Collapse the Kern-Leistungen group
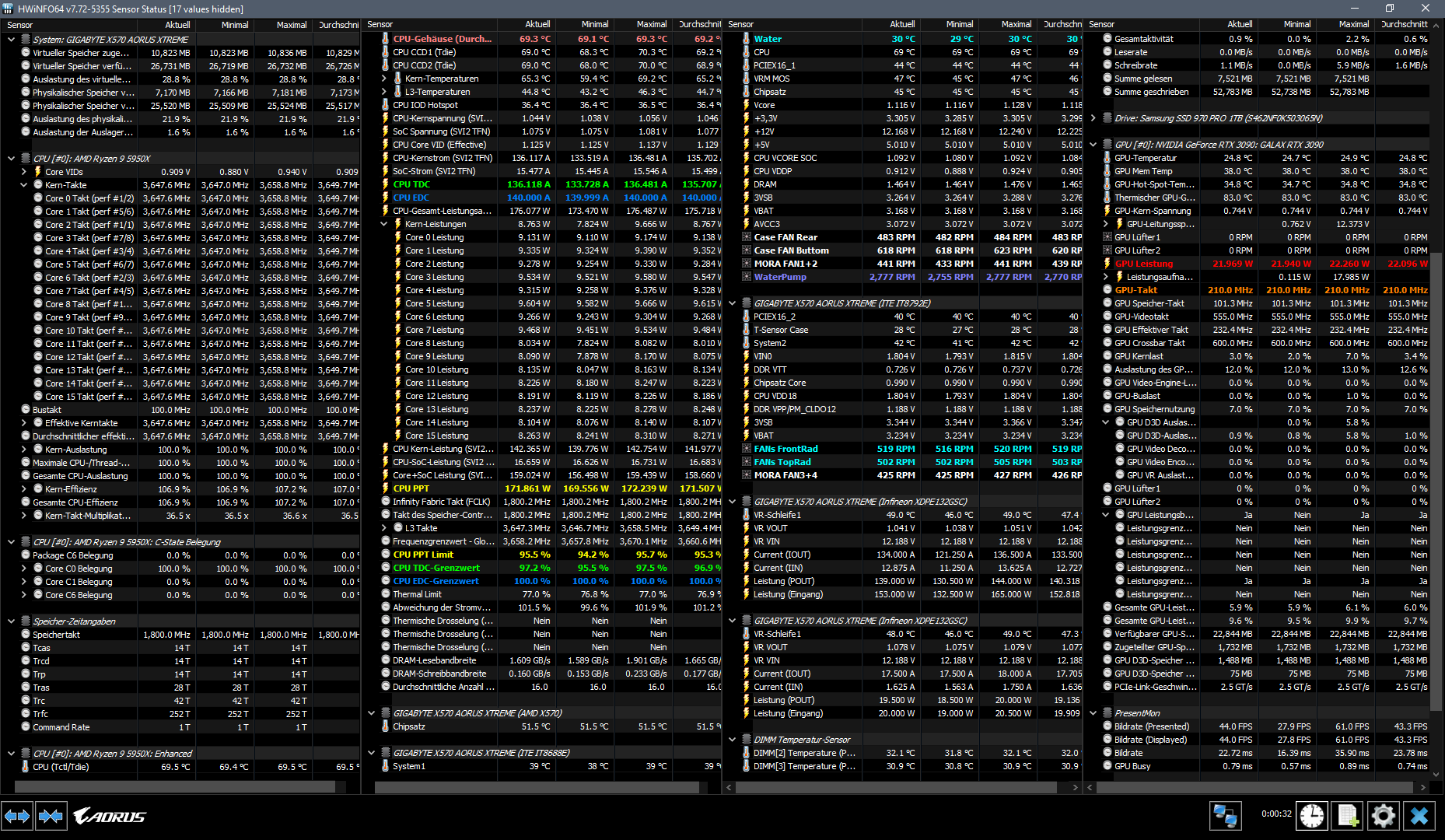 tap(383, 223)
